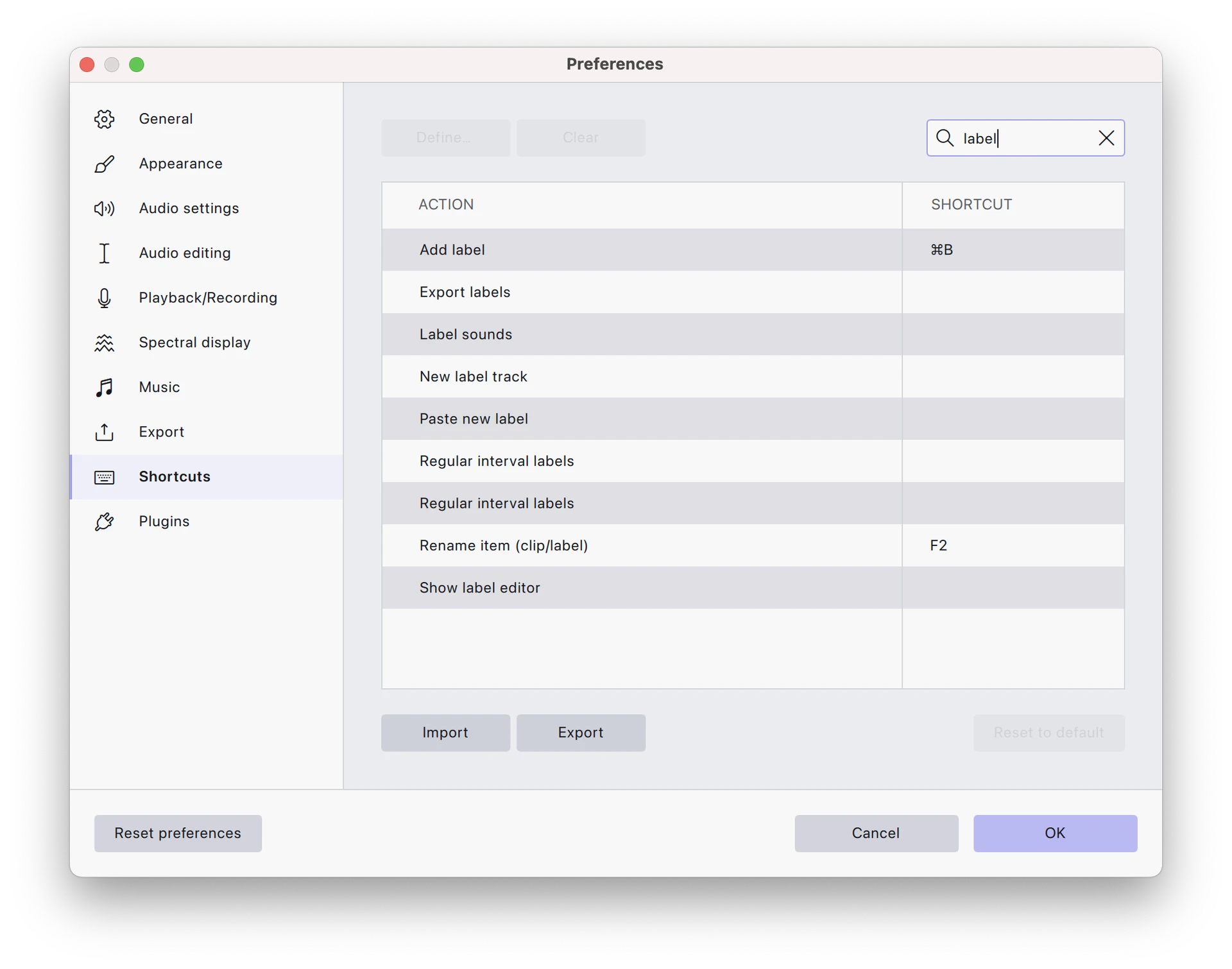Click the Audio editing cursor icon
Viewport: 1232px width, 969px height.
click(104, 253)
